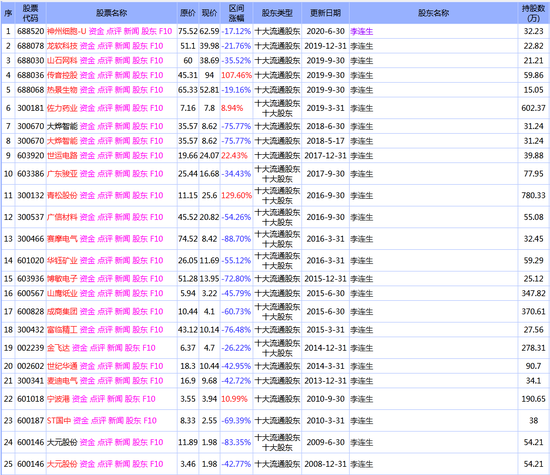550x475 pixels.
Task: Click 资金 link in the 688520 row
Action: (96, 31)
